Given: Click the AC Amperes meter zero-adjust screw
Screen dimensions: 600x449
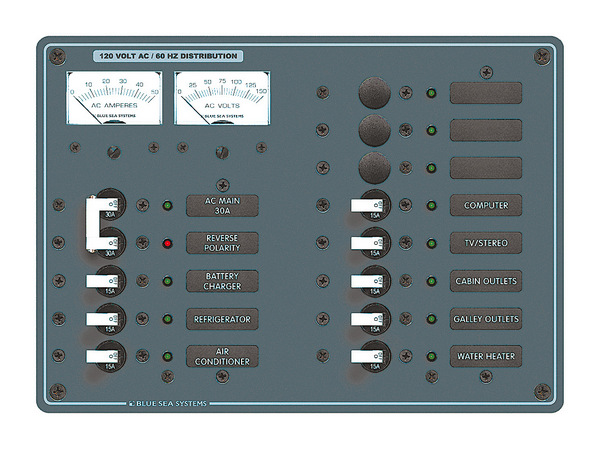Looking at the screenshot, I should [x=114, y=152].
